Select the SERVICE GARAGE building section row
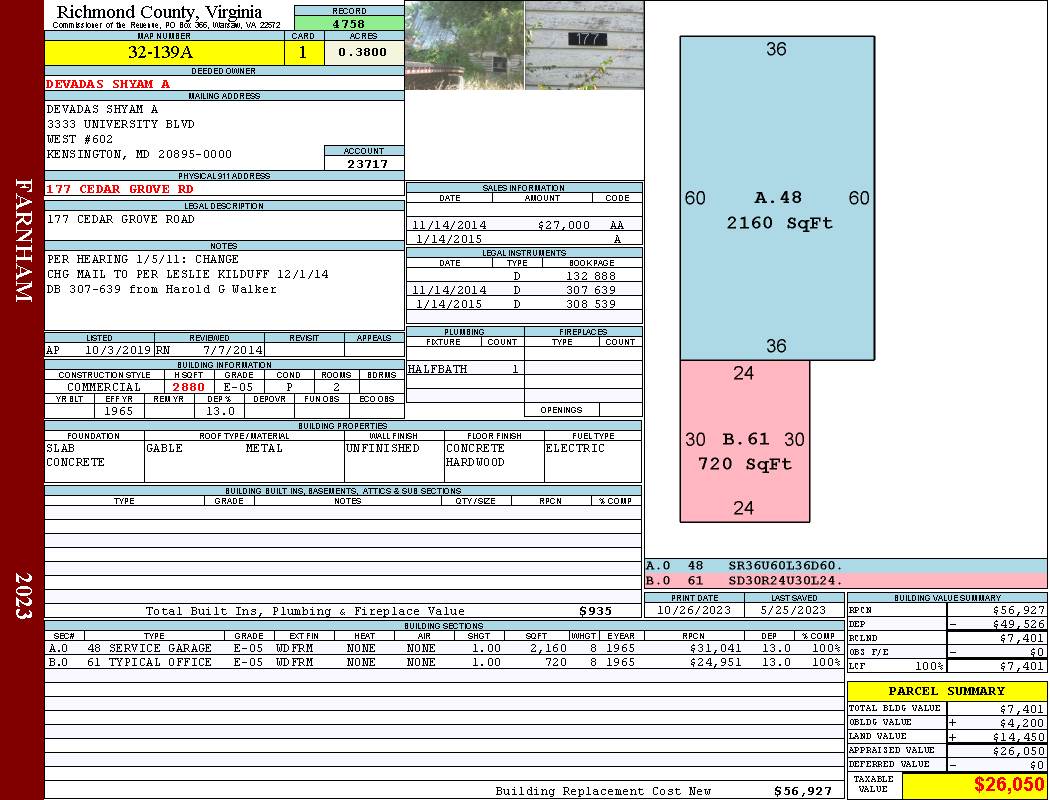1050x800 pixels. pos(444,648)
